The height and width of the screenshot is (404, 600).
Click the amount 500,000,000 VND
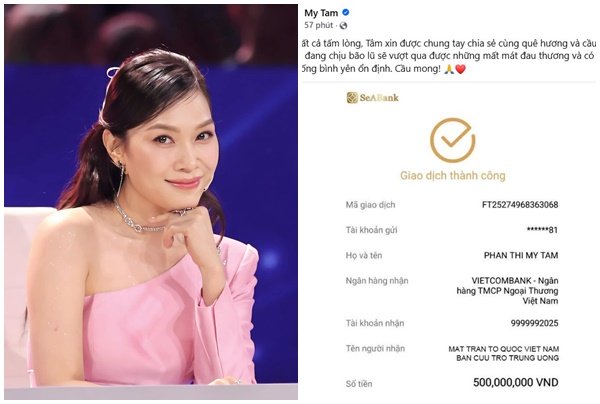coord(515,382)
